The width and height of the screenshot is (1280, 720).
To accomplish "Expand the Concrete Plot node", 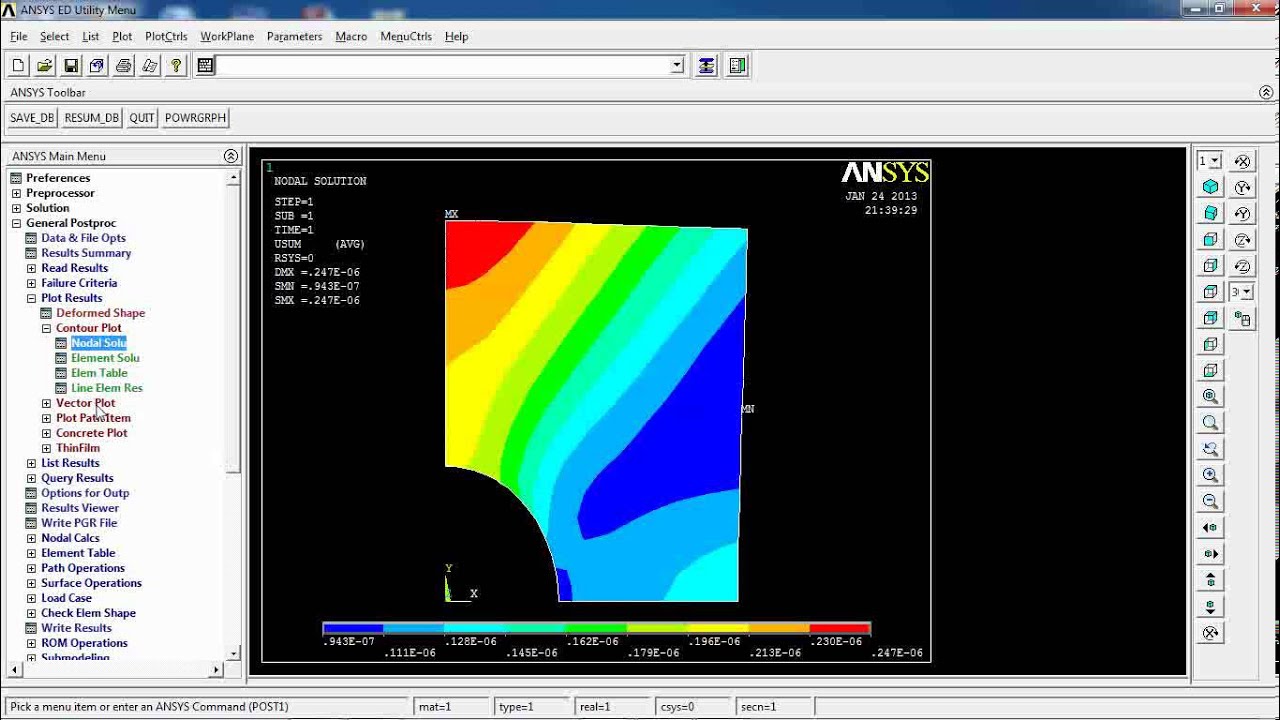I will 46,433.
